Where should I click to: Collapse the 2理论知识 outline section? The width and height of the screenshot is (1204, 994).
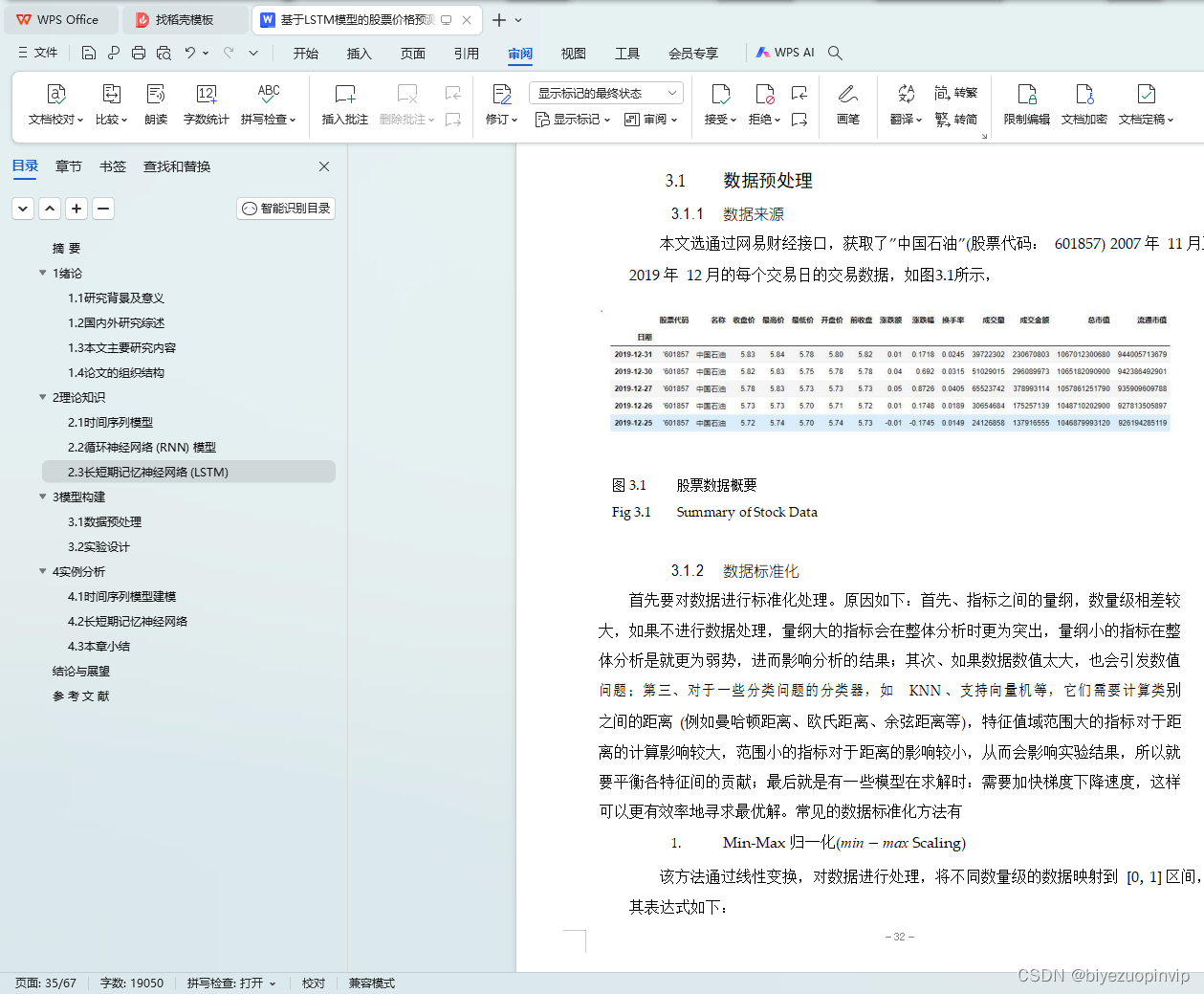click(42, 397)
